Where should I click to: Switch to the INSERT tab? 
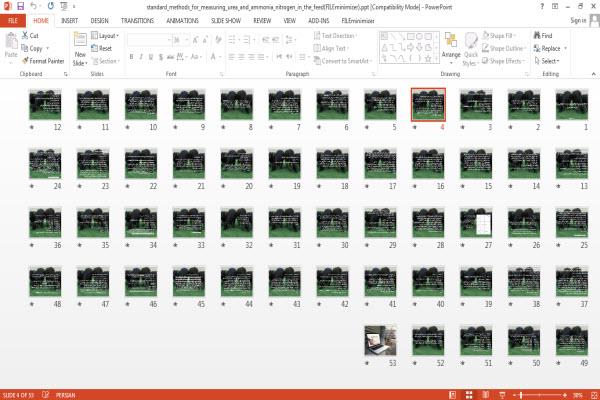pos(69,21)
